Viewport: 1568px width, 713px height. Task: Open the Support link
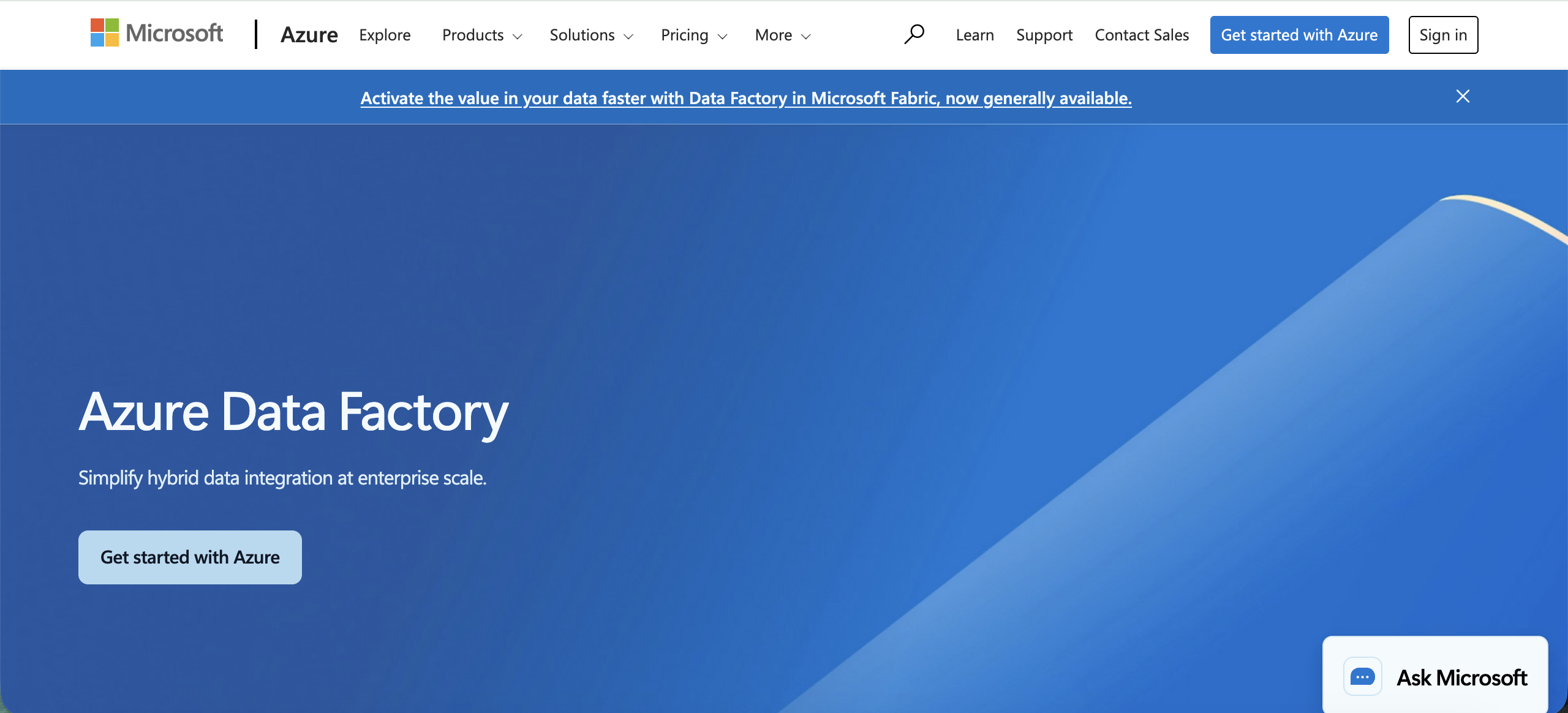pyautogui.click(x=1044, y=35)
